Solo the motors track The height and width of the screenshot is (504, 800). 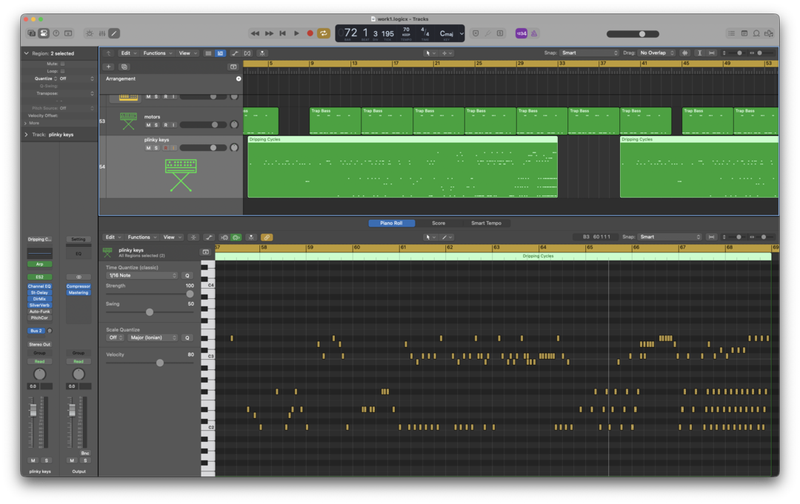click(156, 124)
